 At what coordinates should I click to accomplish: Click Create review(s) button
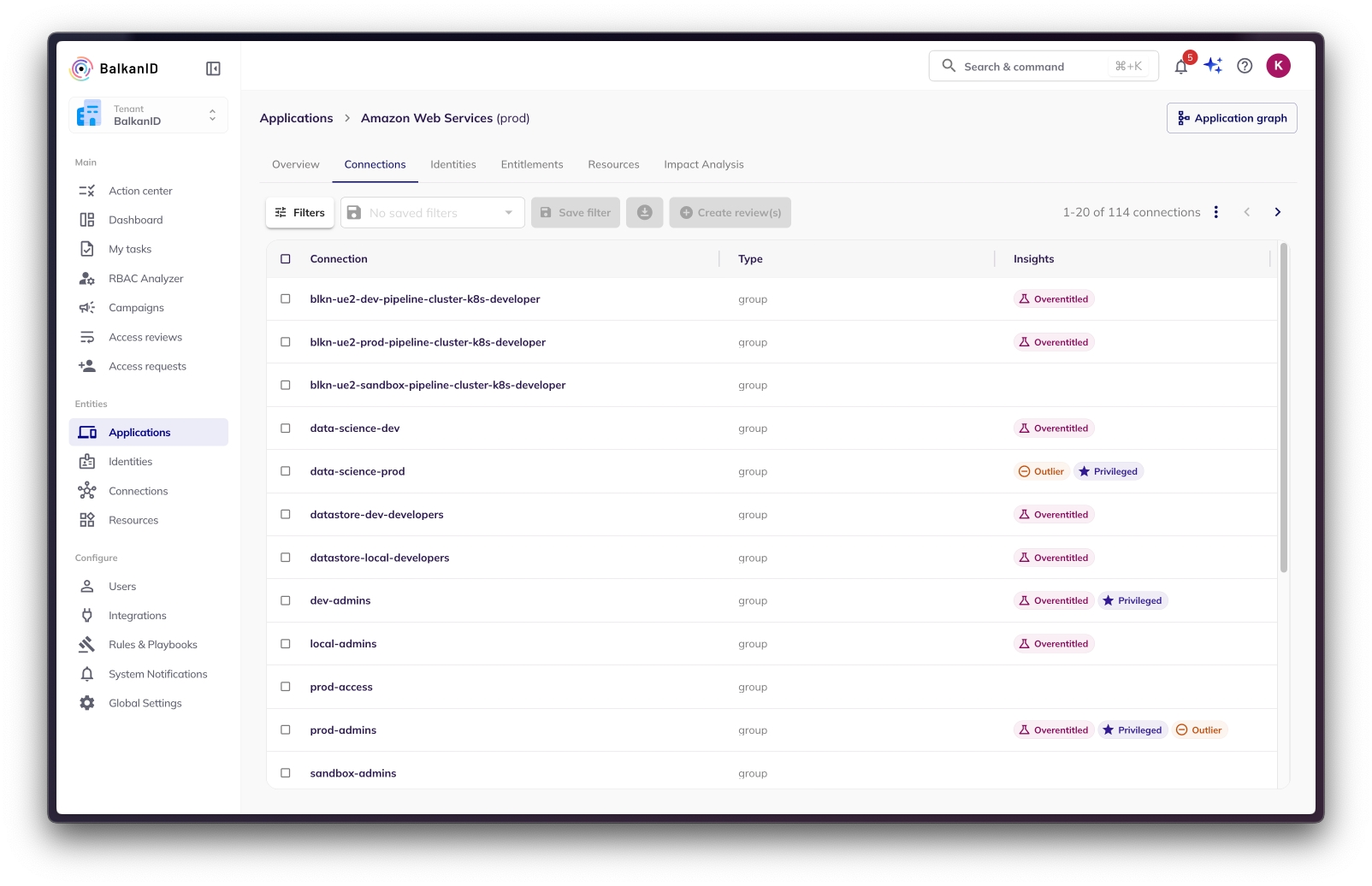(730, 213)
